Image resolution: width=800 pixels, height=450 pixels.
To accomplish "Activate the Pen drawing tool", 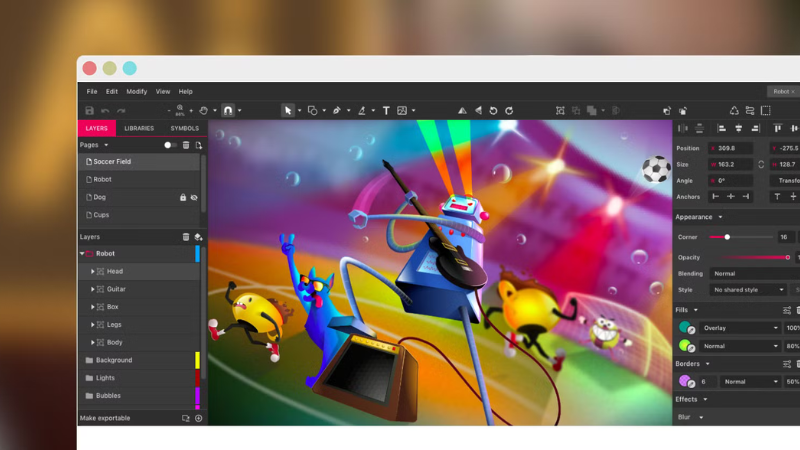I will [337, 111].
